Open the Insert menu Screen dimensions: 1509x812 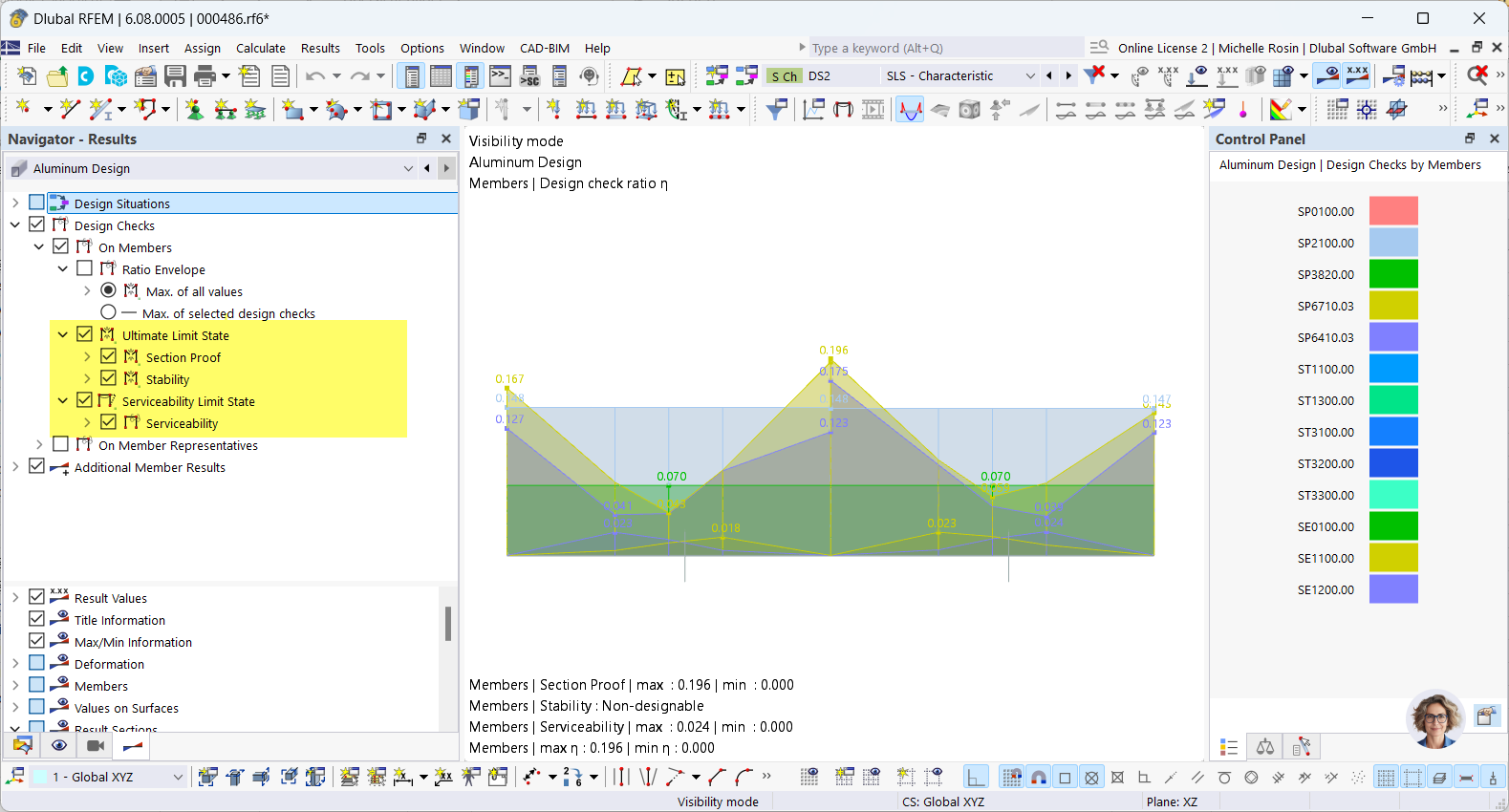click(x=153, y=48)
